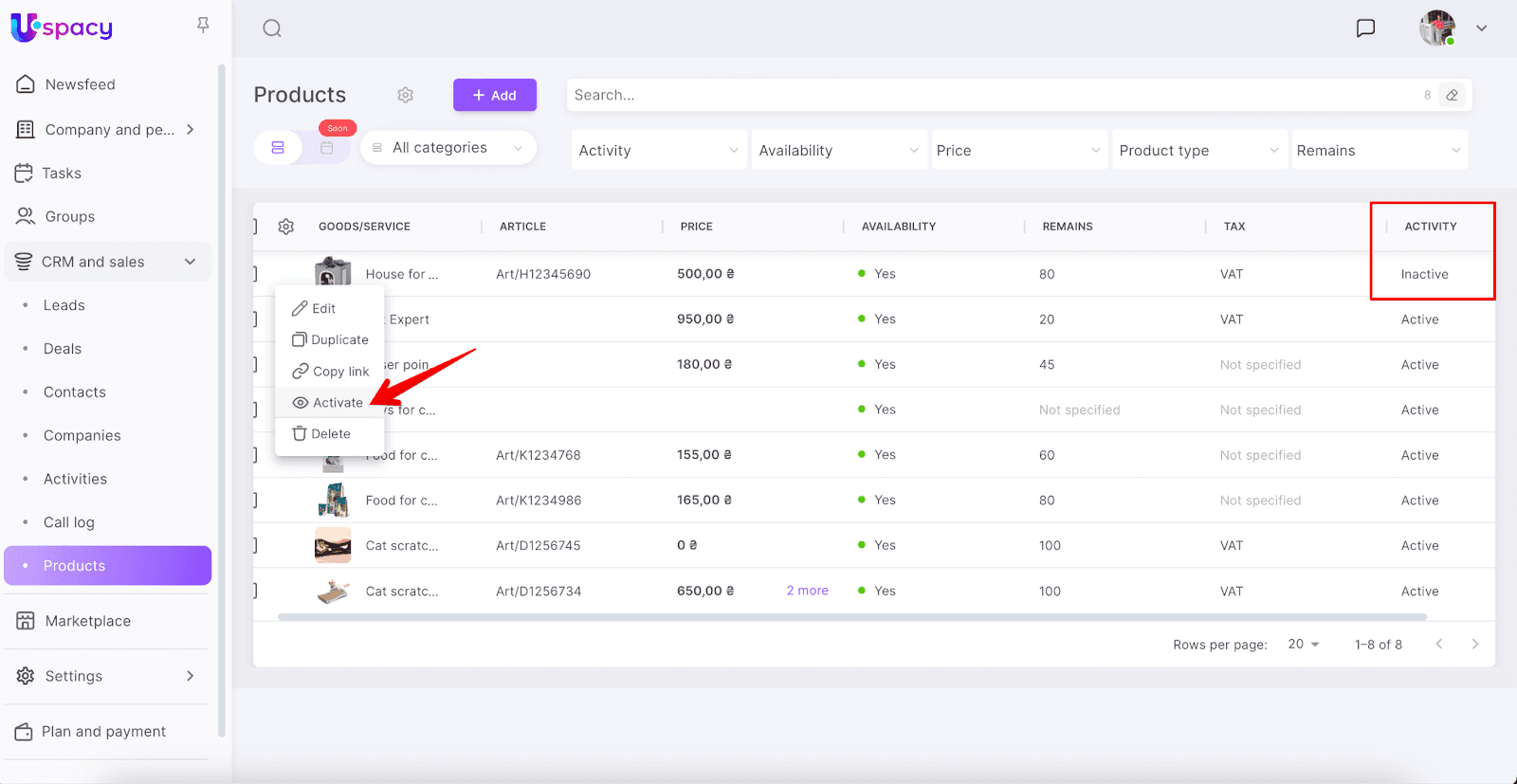The image size is (1517, 784).
Task: Select the calendar view toggle marked Soon
Action: [327, 148]
